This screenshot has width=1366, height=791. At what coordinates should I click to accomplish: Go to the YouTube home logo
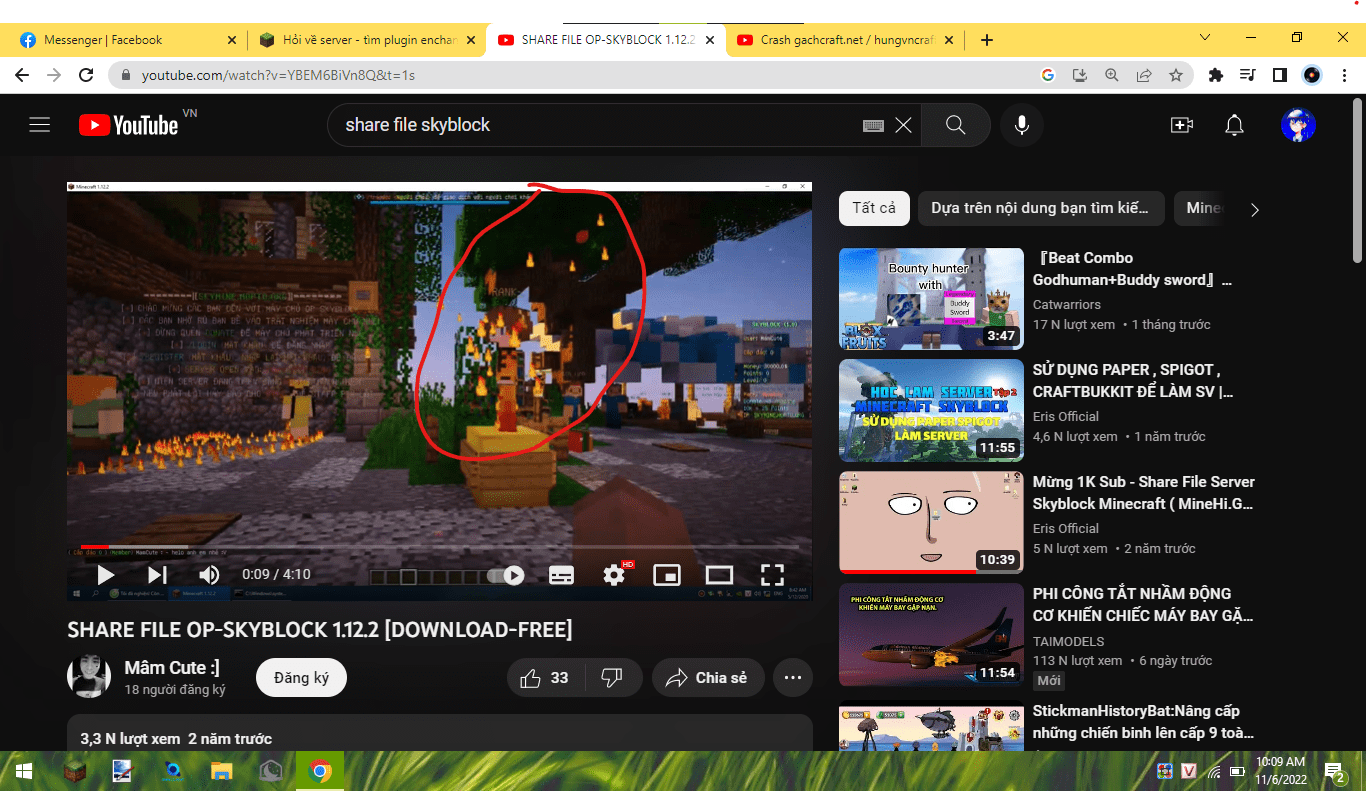(129, 125)
